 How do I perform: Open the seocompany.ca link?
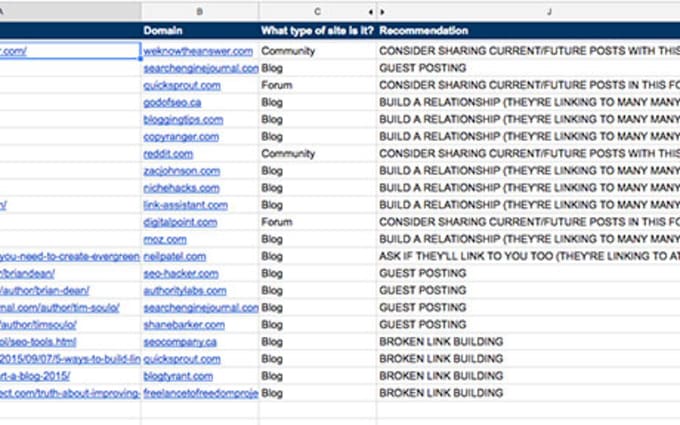180,342
